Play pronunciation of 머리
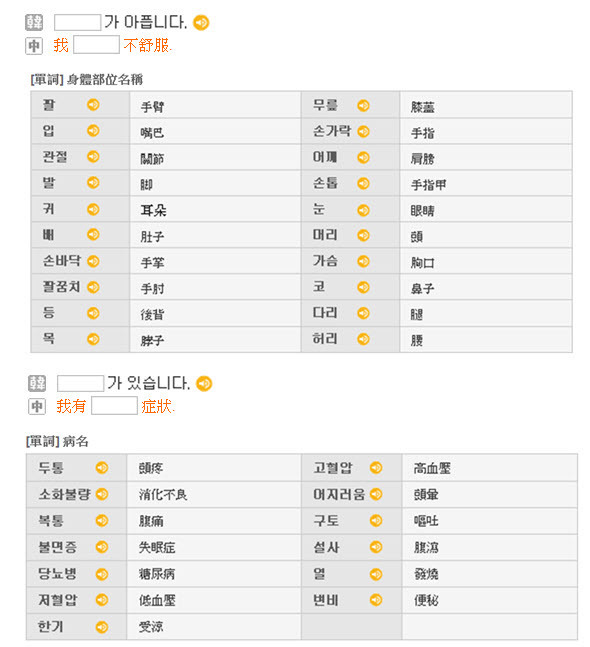The width and height of the screenshot is (590, 647). (363, 235)
